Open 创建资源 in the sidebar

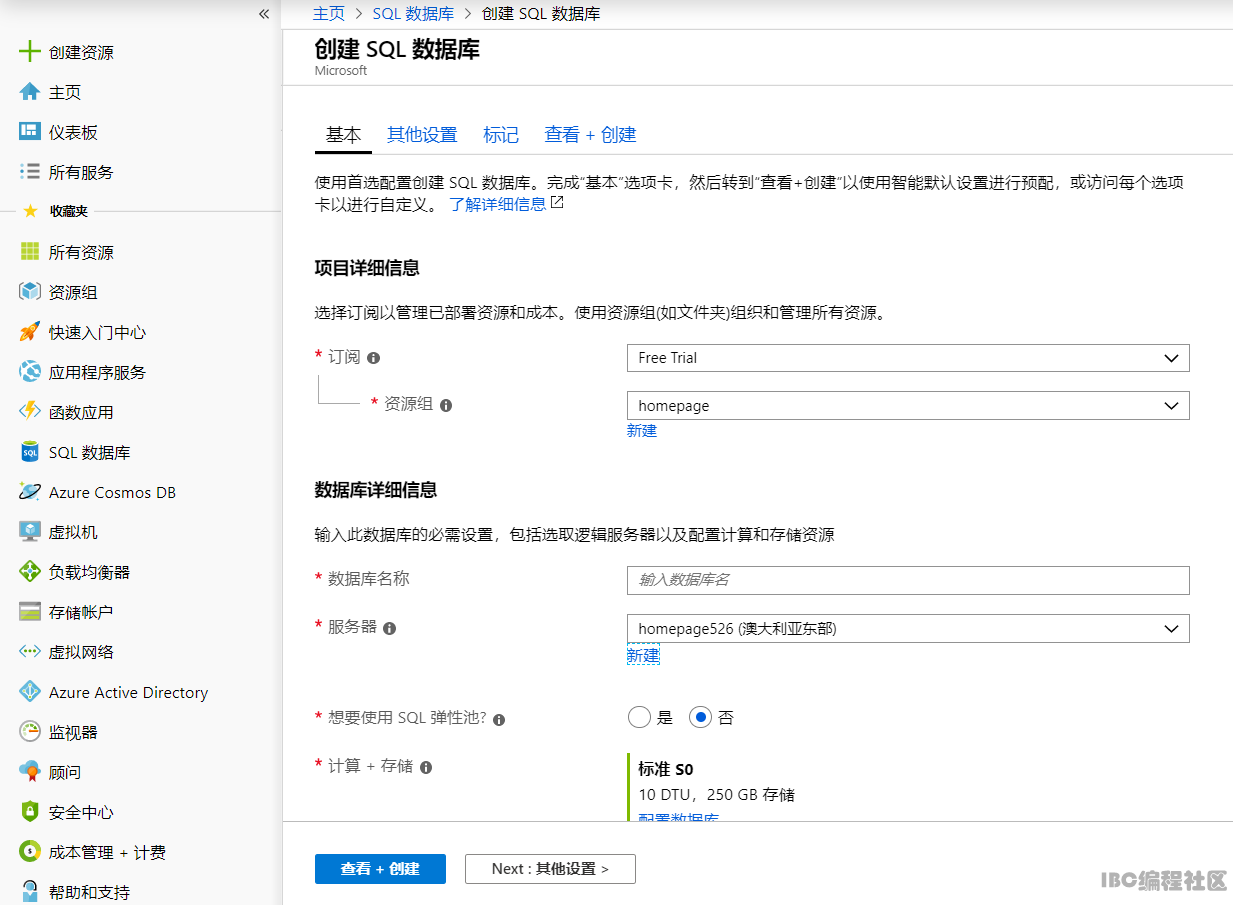pos(81,52)
